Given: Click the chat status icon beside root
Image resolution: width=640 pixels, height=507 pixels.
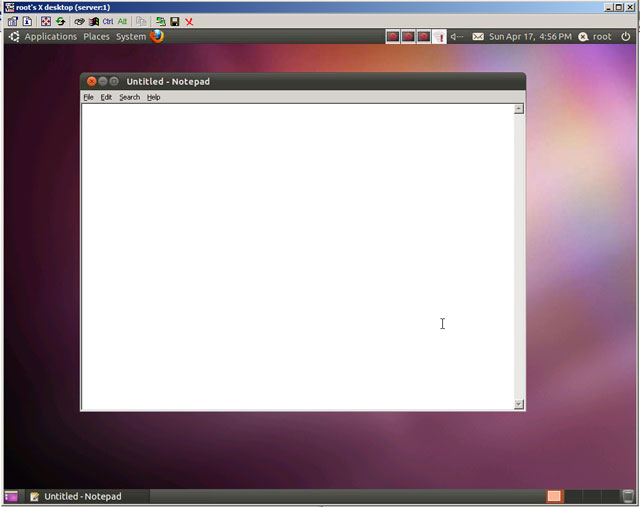Looking at the screenshot, I should coord(583,37).
